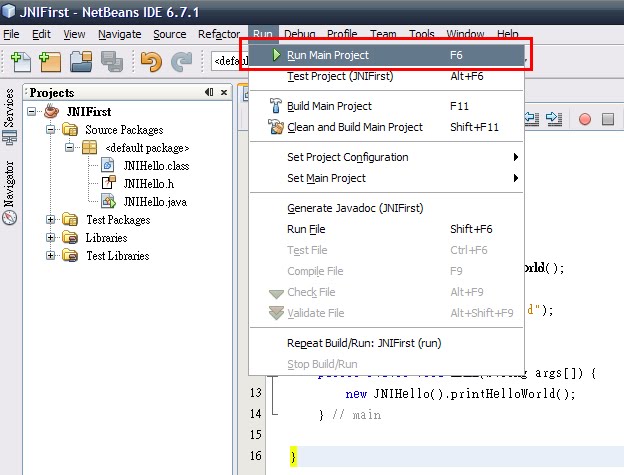The width and height of the screenshot is (624, 475).
Task: Choose Clean and Build Main Project
Action: [x=386, y=127]
